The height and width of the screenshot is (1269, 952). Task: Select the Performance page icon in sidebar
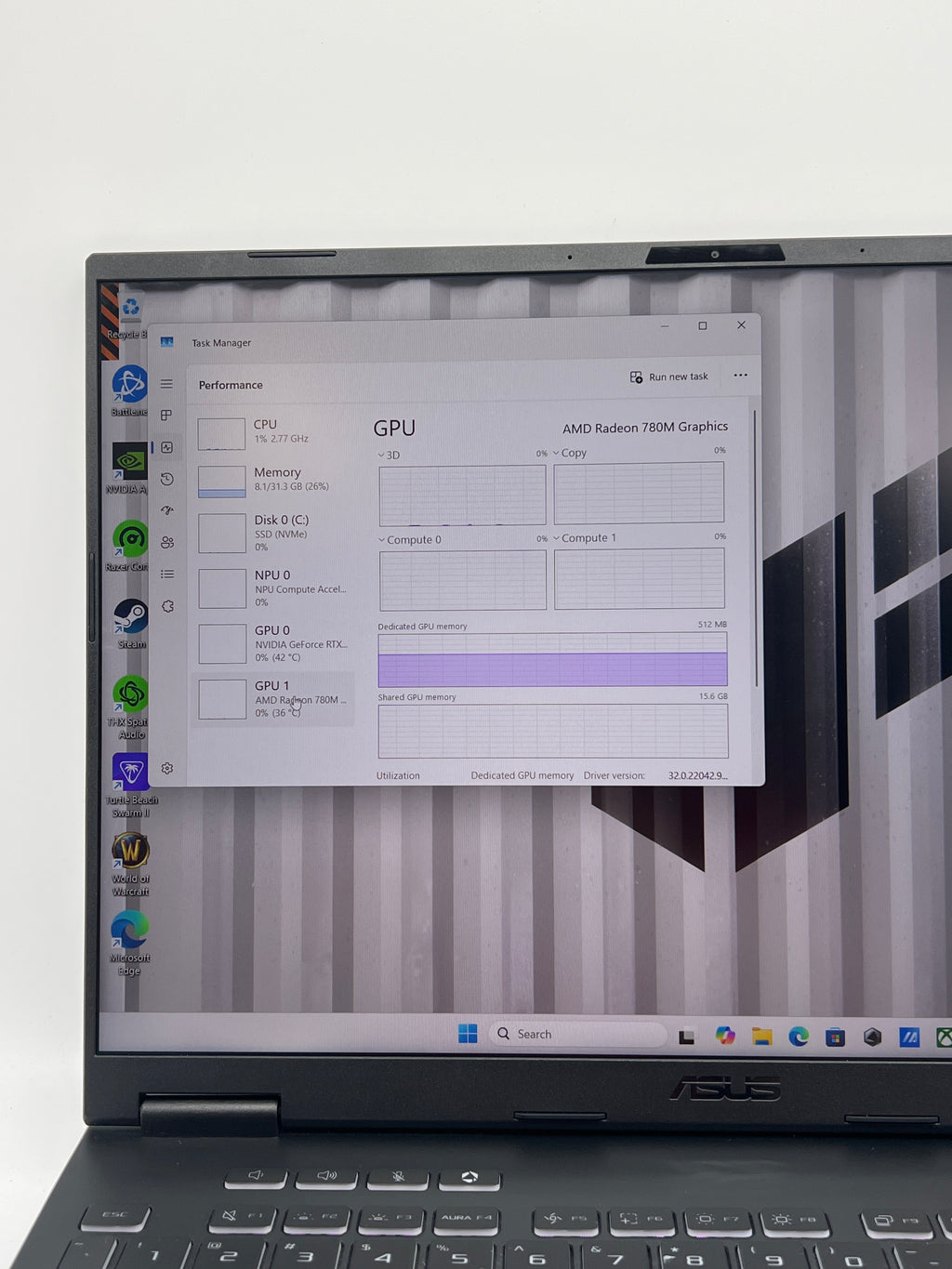(x=166, y=447)
